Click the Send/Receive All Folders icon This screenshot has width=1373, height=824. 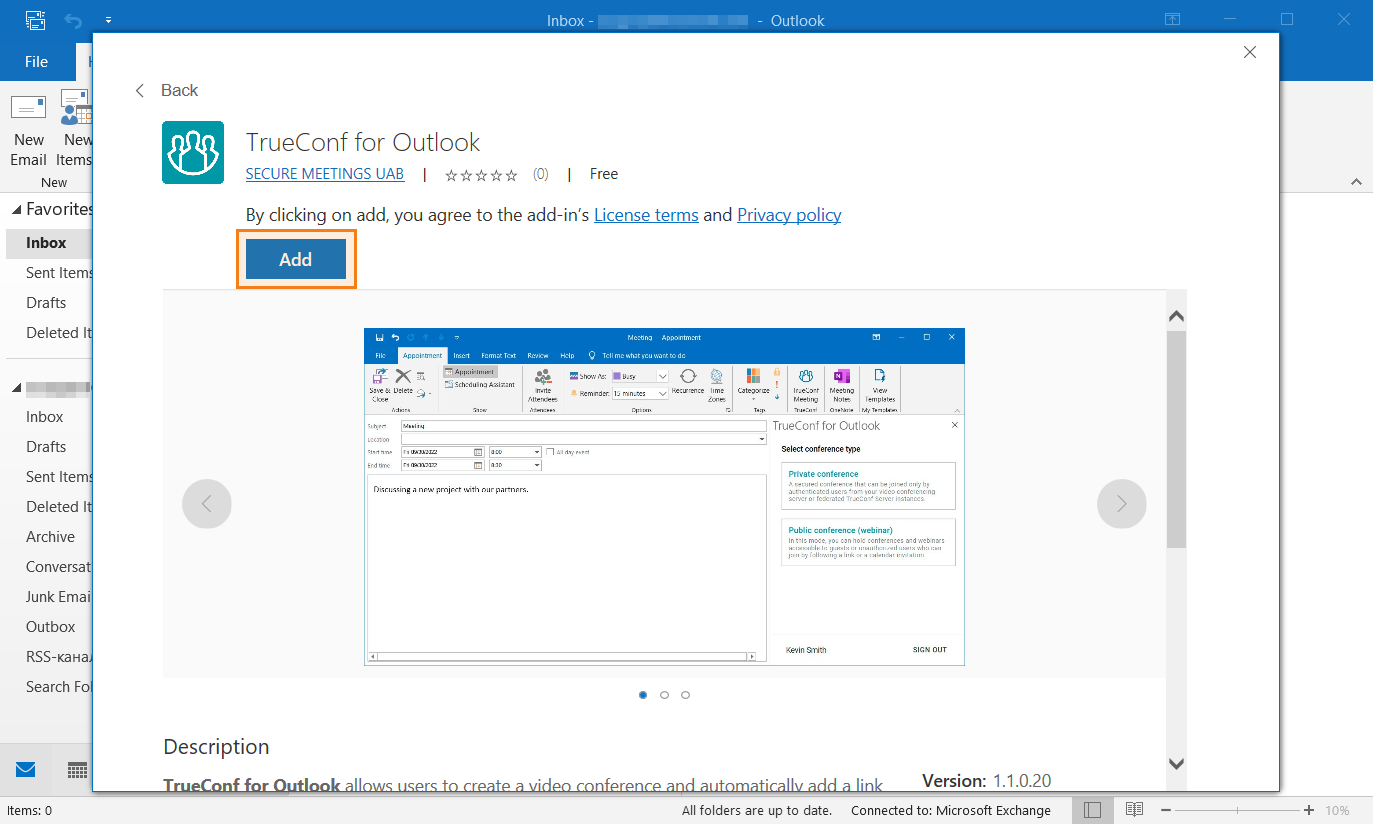tap(35, 20)
